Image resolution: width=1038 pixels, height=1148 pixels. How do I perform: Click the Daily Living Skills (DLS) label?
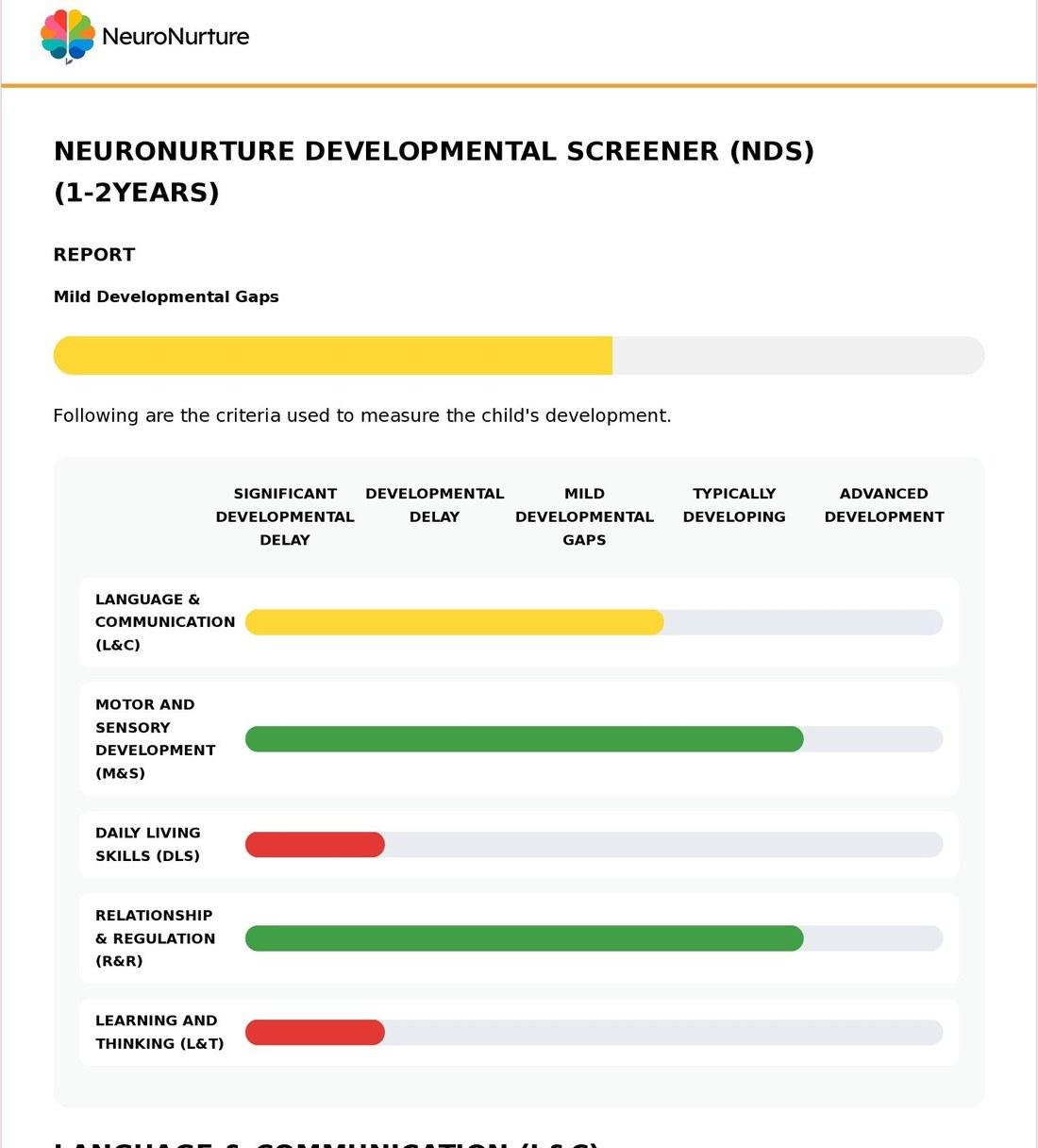[148, 844]
